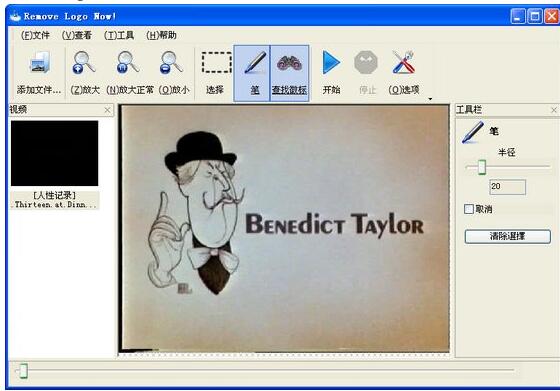Open Options (选项) via crossed tools icon
The height and width of the screenshot is (391, 560).
404,62
